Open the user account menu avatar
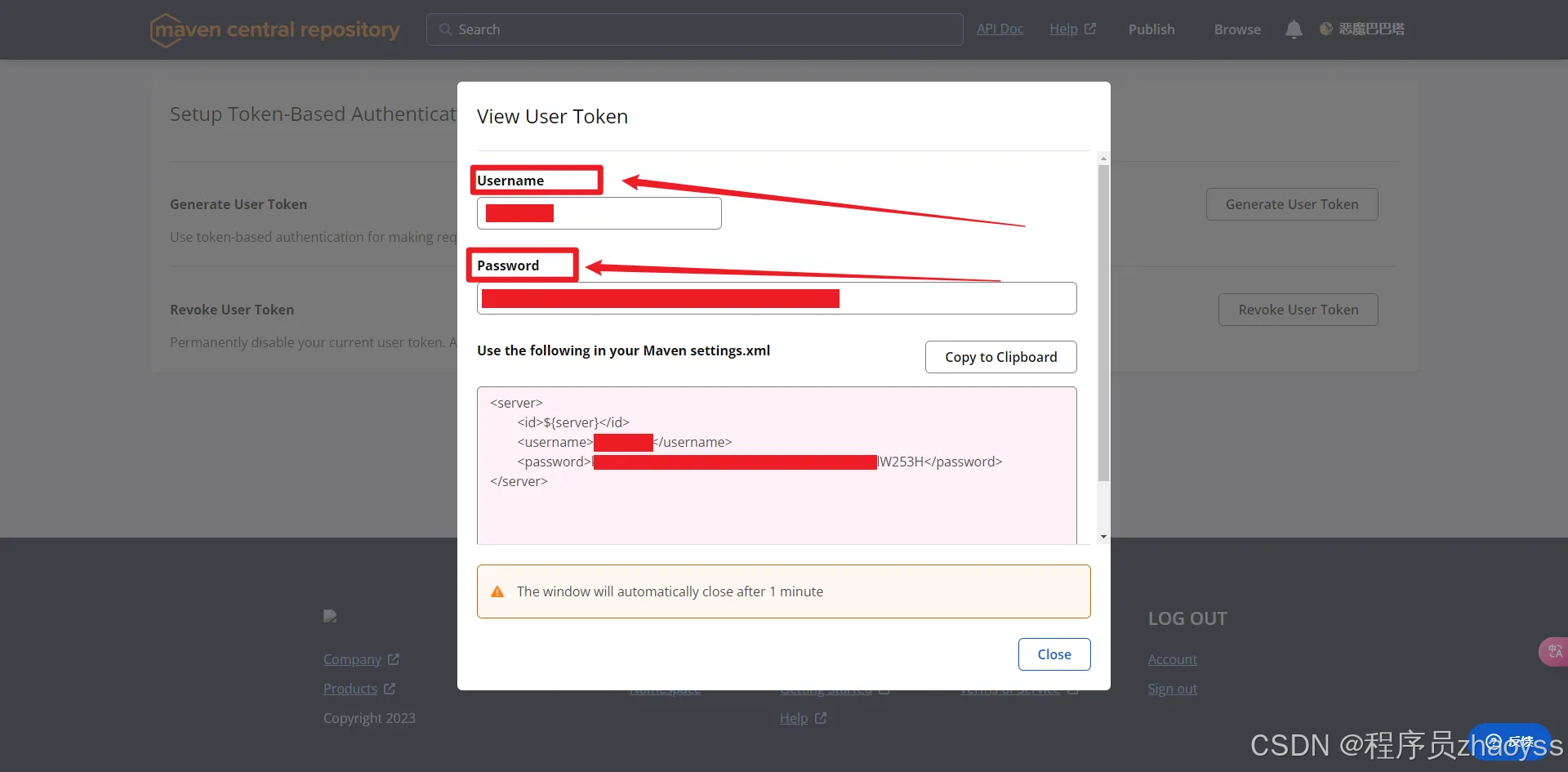This screenshot has height=772, width=1568. [x=1325, y=29]
